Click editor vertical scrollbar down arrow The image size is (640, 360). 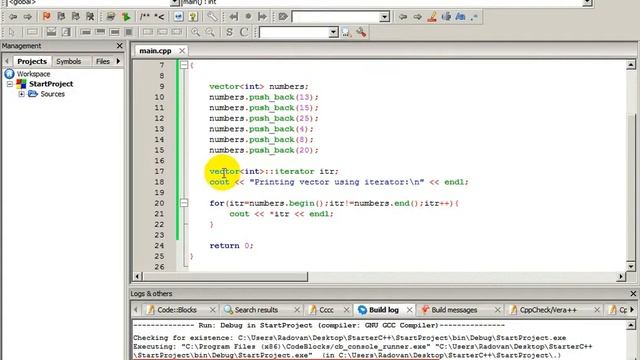(631, 267)
